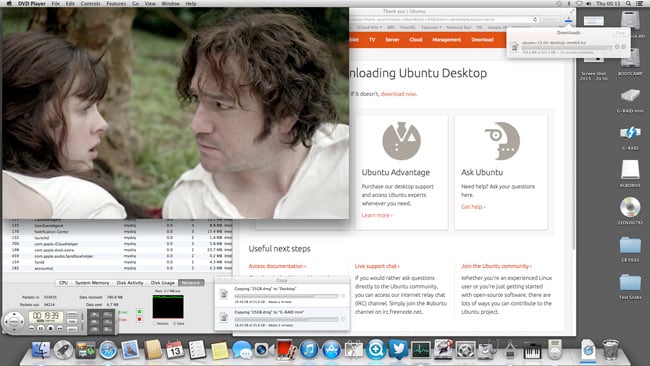Open Photo Booth icon in Dock
This screenshot has width=650, height=366.
[286, 350]
